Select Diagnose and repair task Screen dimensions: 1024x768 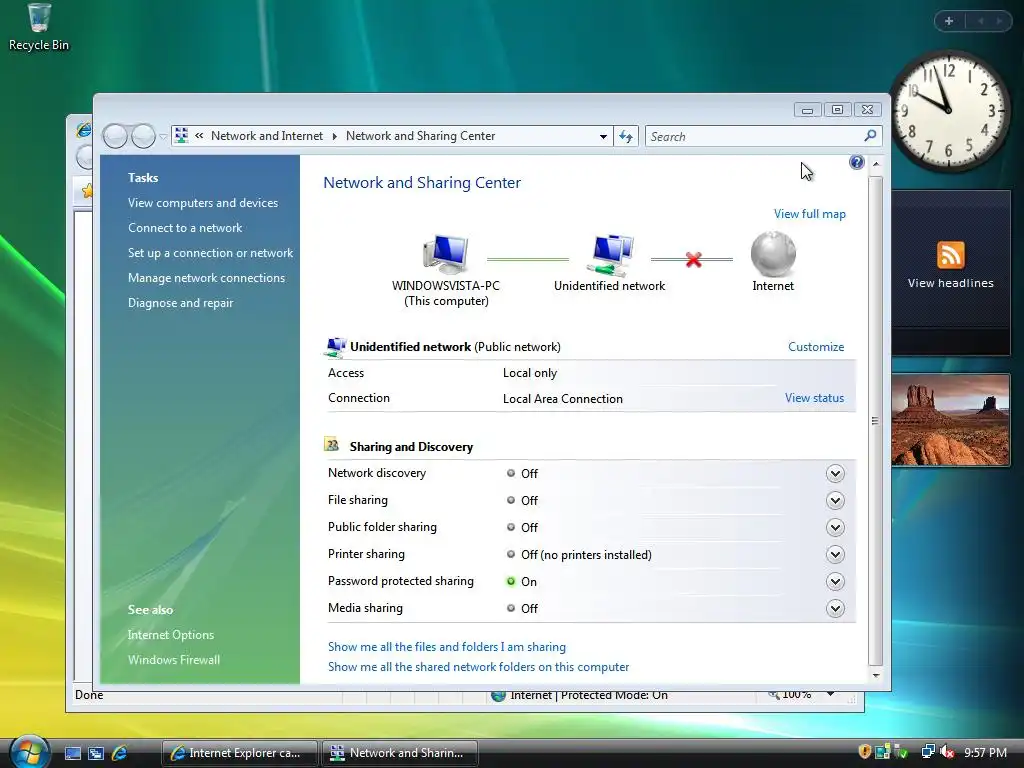[x=180, y=302]
